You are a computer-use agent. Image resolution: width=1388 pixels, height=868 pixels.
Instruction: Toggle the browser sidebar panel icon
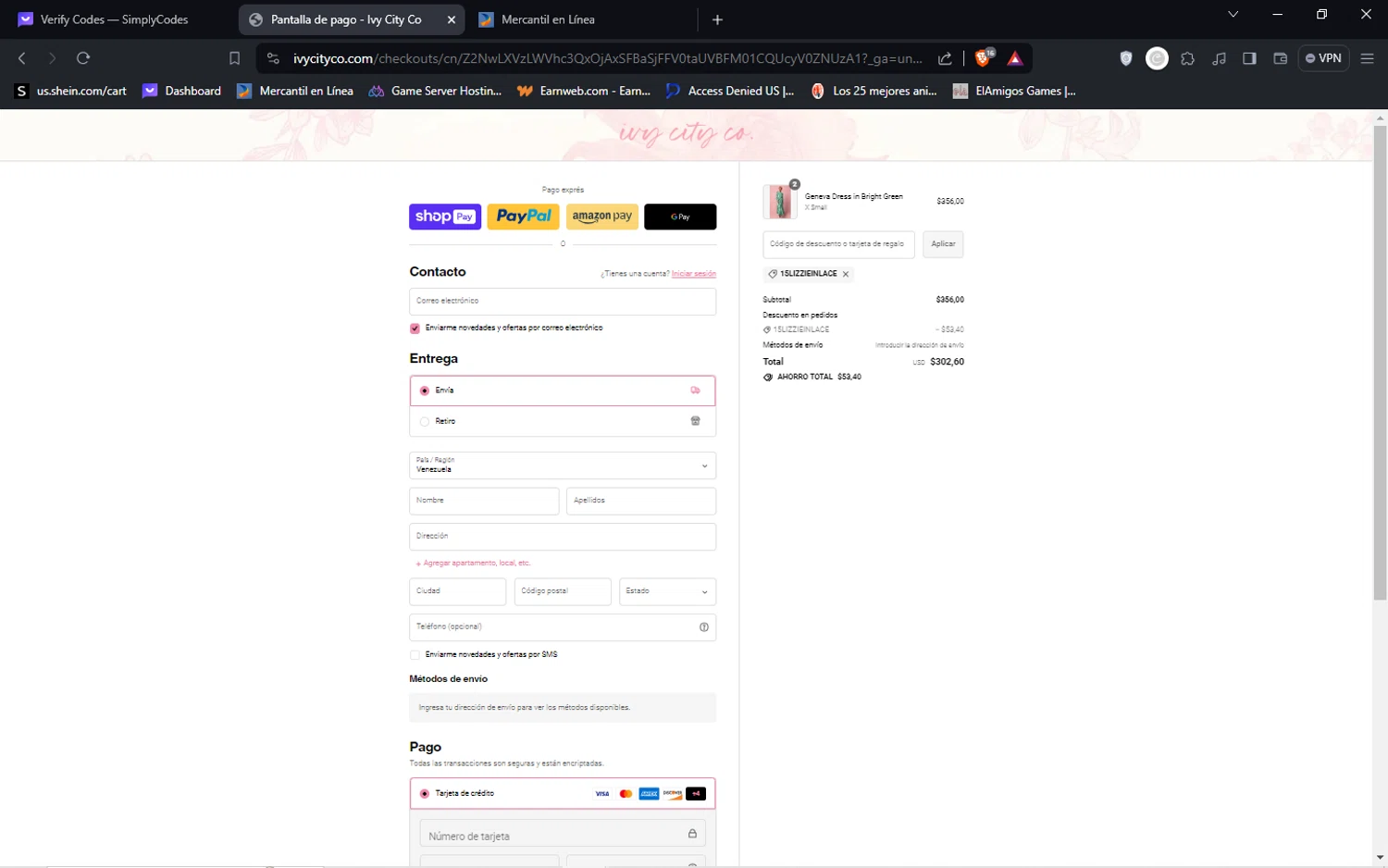click(1249, 58)
